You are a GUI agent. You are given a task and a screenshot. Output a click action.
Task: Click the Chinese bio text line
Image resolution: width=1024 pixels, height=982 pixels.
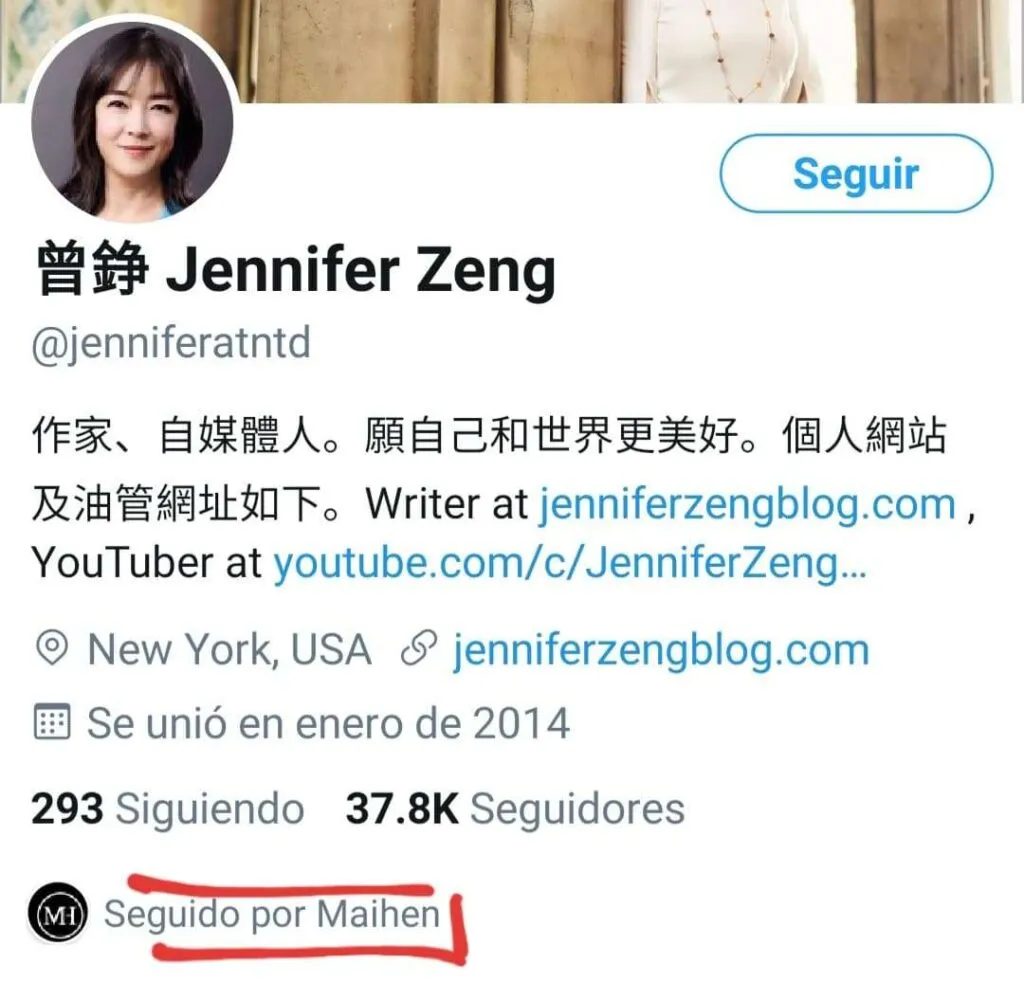pyautogui.click(x=489, y=436)
